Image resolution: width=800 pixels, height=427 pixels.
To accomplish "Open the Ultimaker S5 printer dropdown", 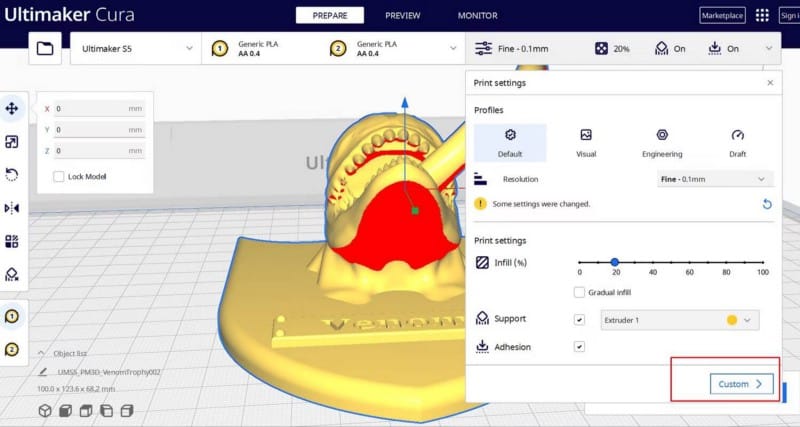I will click(136, 48).
